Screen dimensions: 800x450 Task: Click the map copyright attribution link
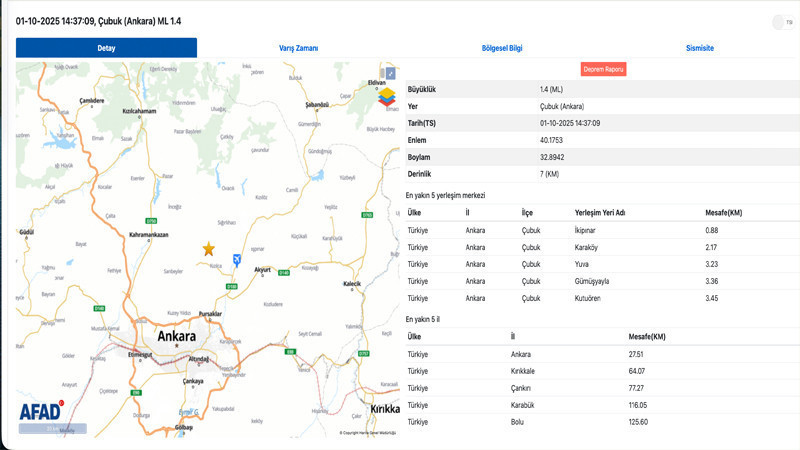point(368,433)
